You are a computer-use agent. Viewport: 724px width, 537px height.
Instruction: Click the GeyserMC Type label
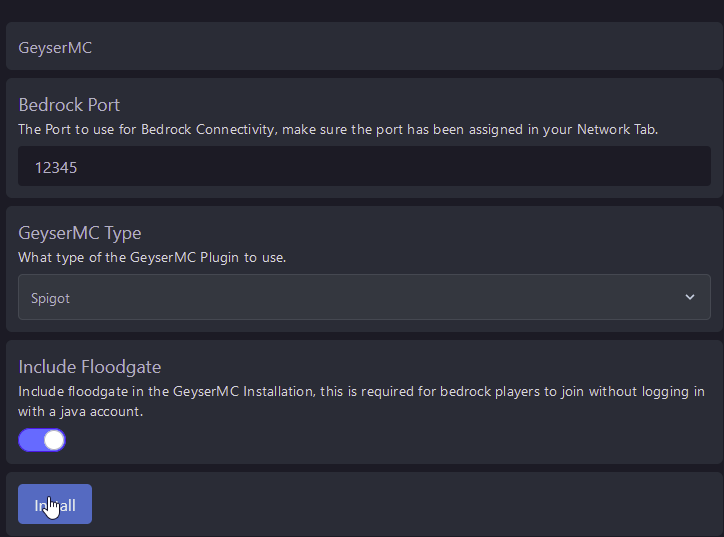80,233
